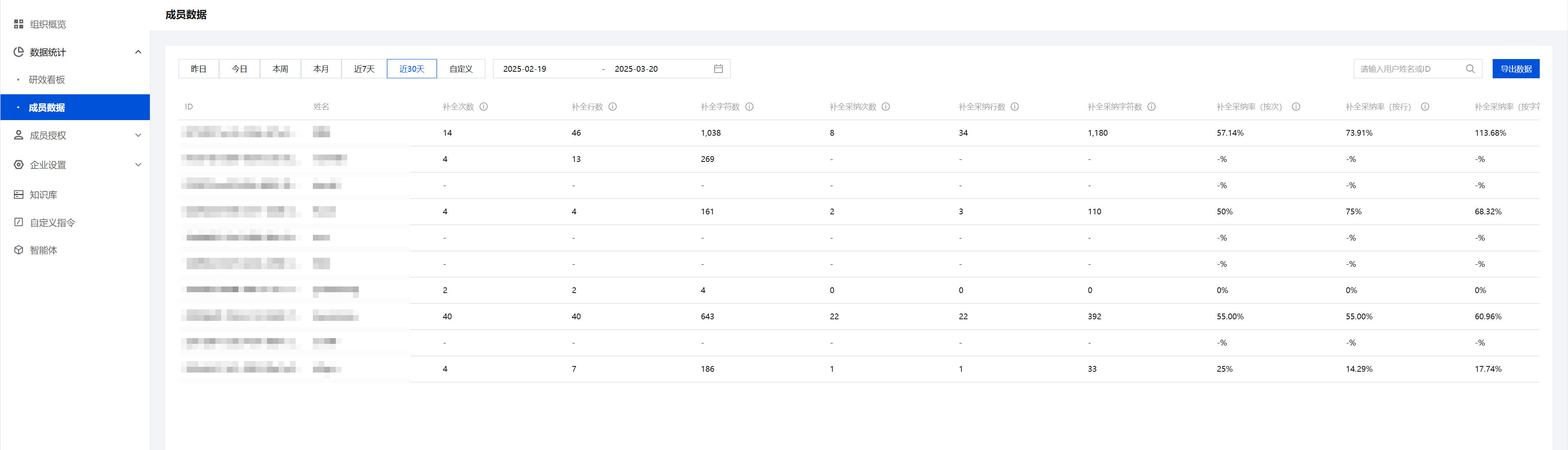Screen dimensions: 1568x450
Task: Switch to the 自定义 date option
Action: tap(461, 69)
